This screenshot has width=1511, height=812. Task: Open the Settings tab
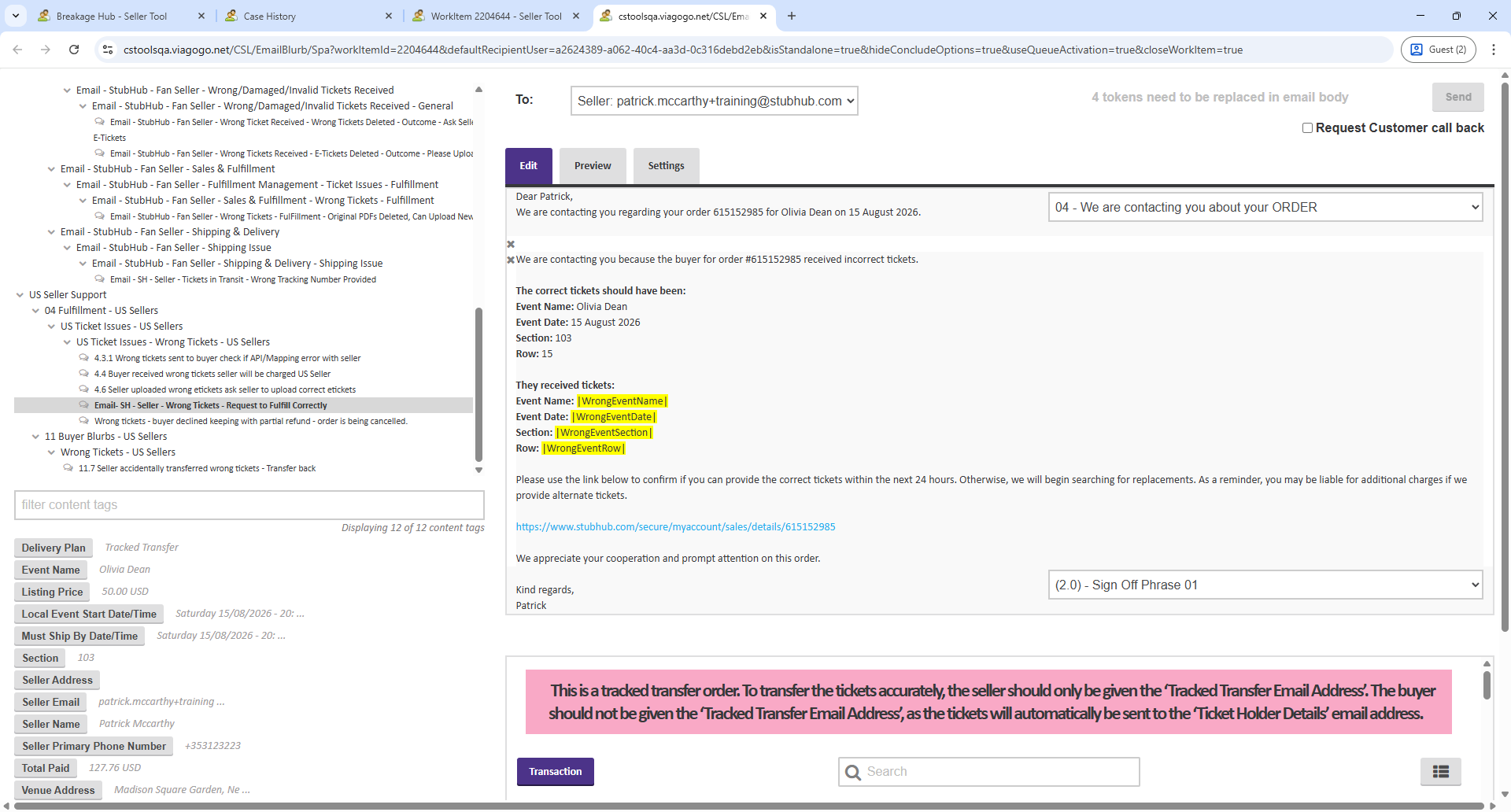(666, 166)
